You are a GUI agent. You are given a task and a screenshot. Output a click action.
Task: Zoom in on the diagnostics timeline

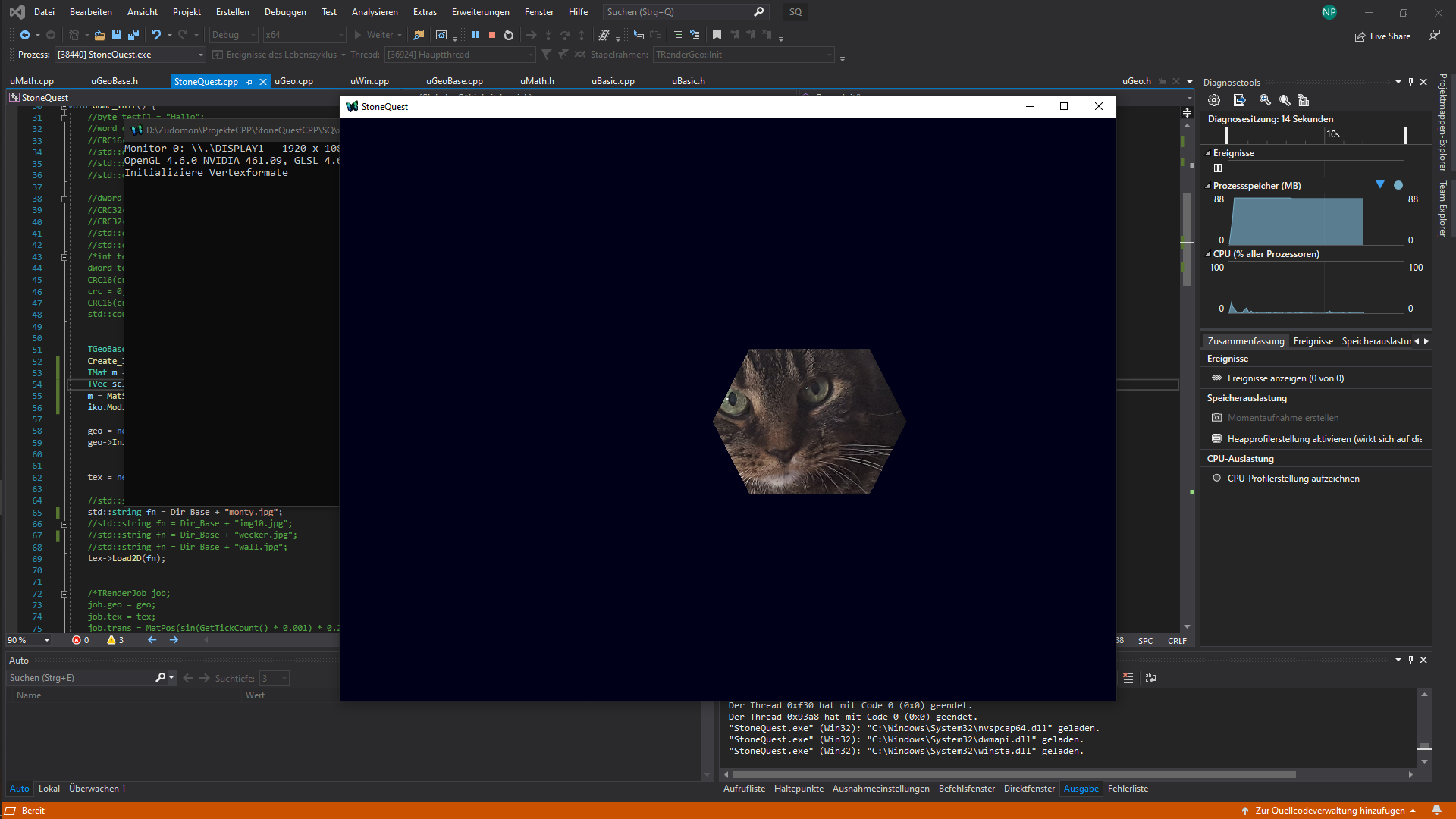click(1265, 100)
